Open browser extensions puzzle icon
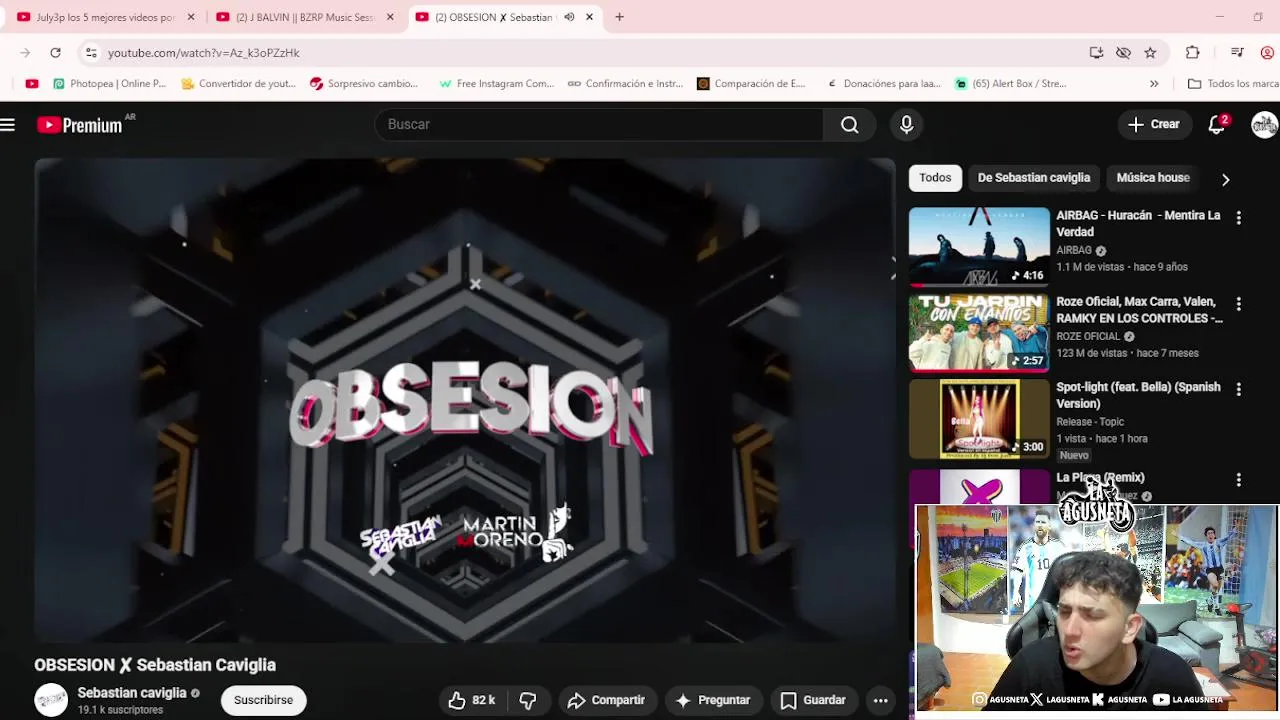The image size is (1280, 720). click(x=1192, y=52)
